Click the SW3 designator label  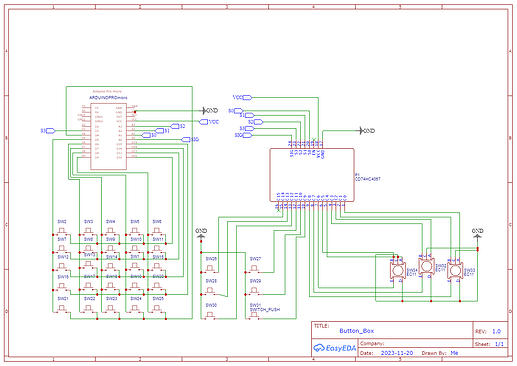point(88,221)
